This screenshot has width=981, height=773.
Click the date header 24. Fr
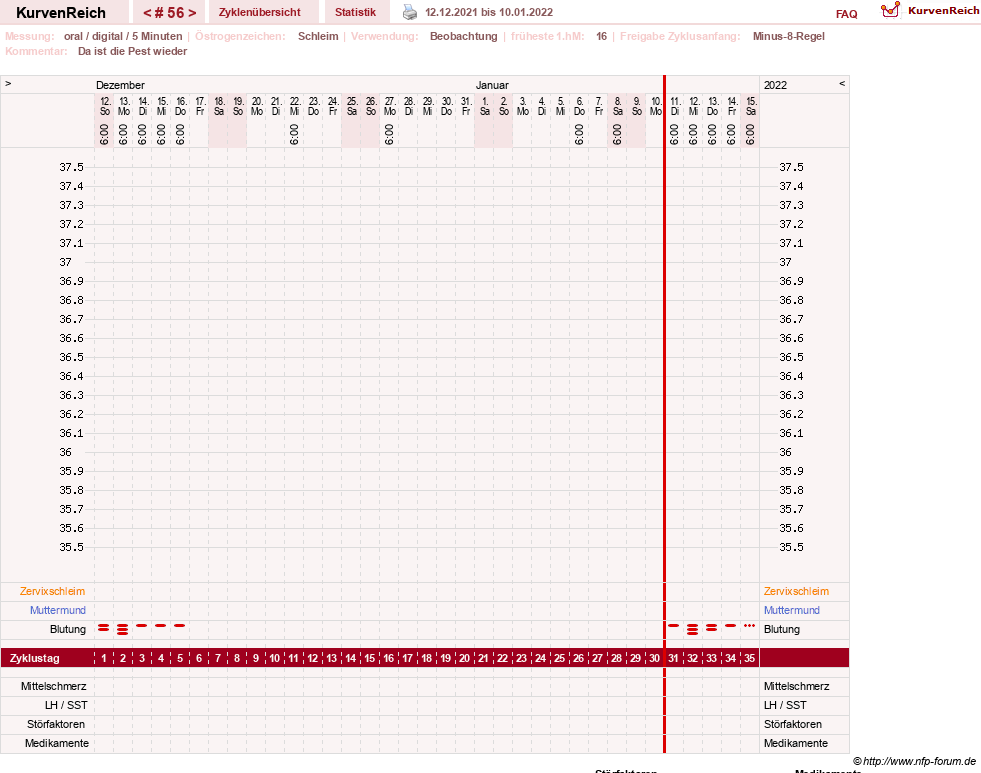333,106
